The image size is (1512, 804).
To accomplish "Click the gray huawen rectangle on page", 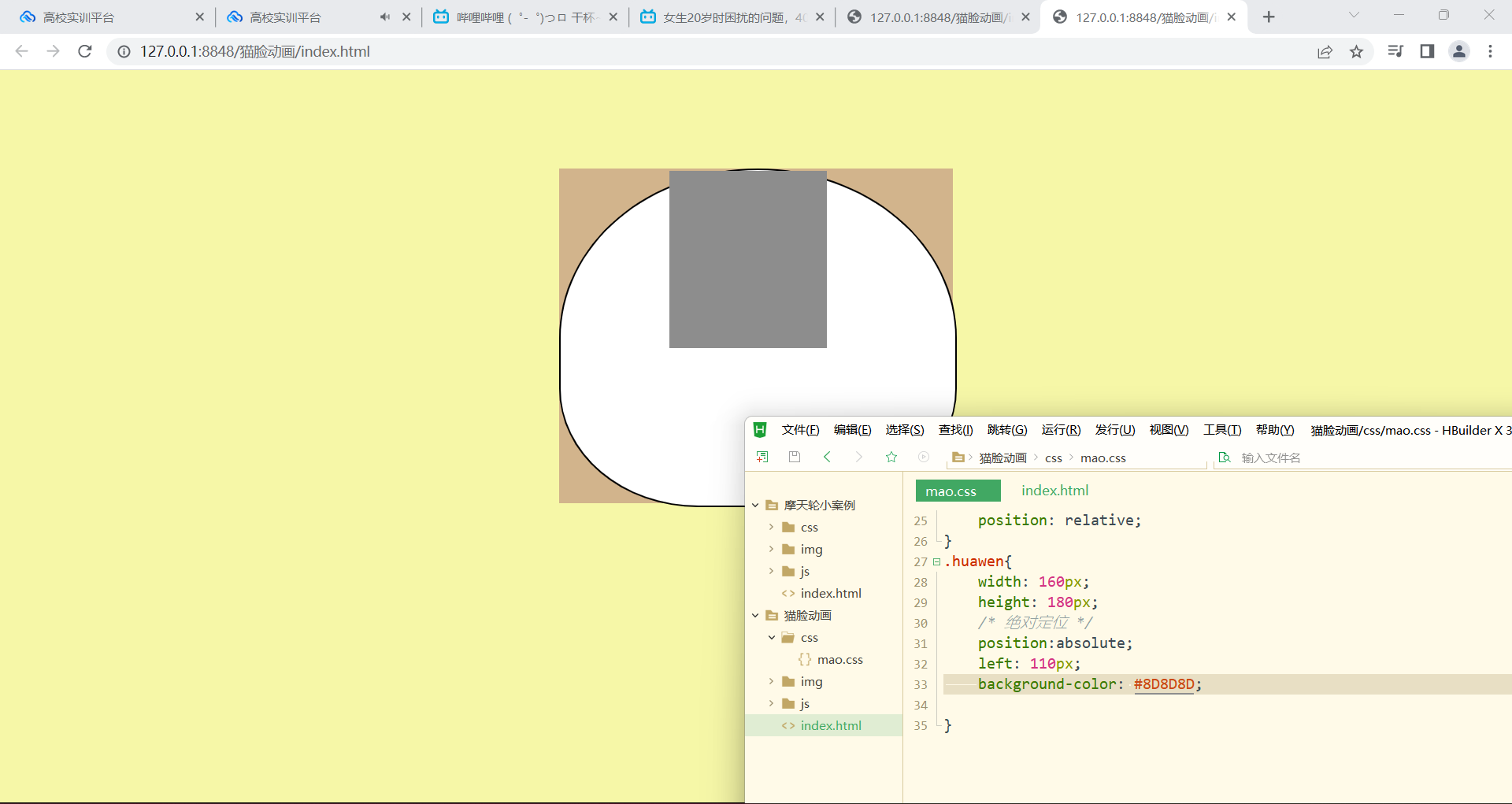I will tap(748, 259).
